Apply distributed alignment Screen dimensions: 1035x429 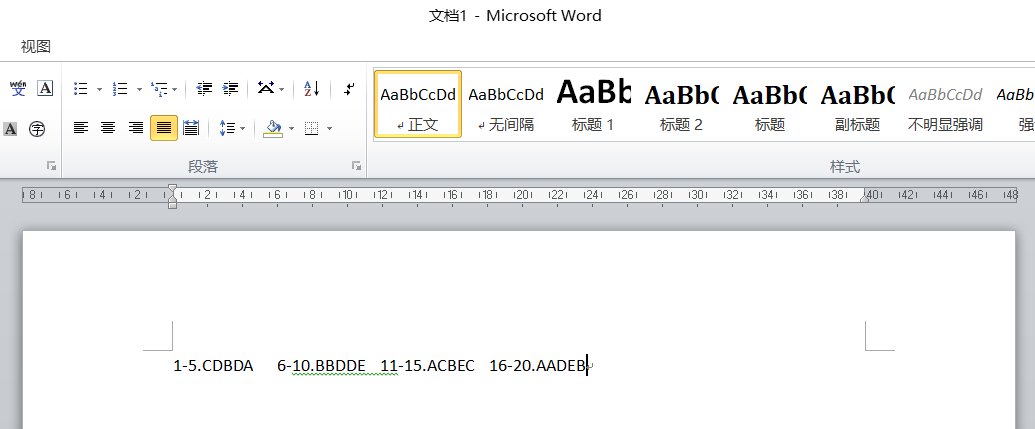[x=191, y=128]
